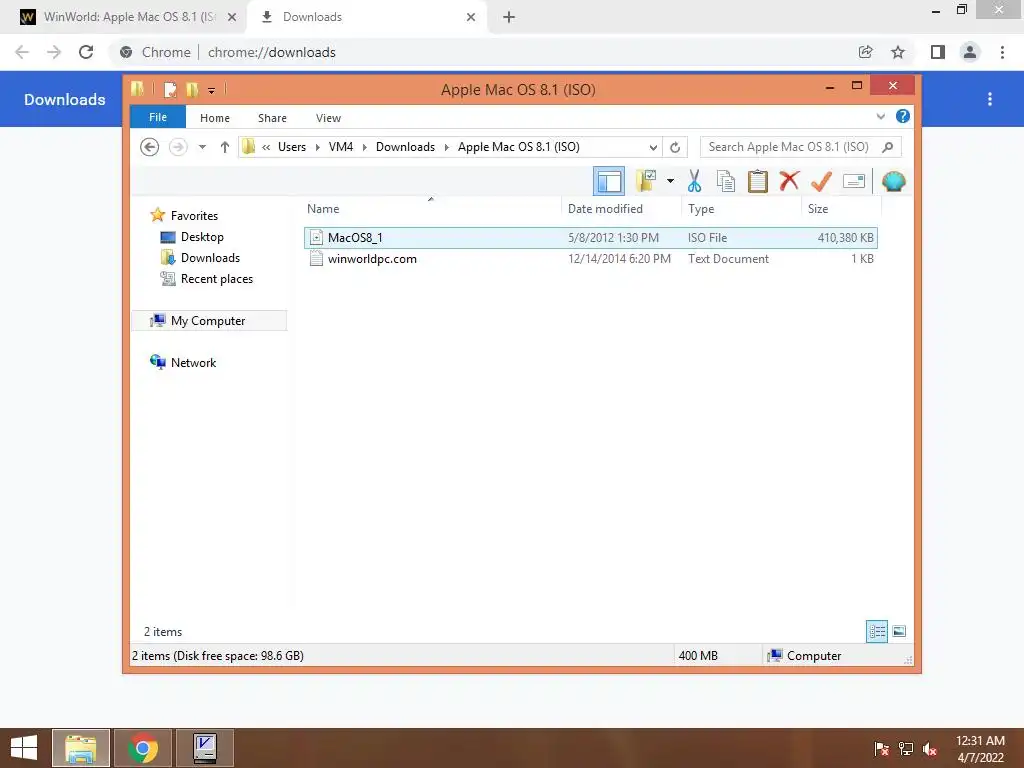Click the envelope E-mail toolbar icon
The width and height of the screenshot is (1024, 768).
pos(854,181)
